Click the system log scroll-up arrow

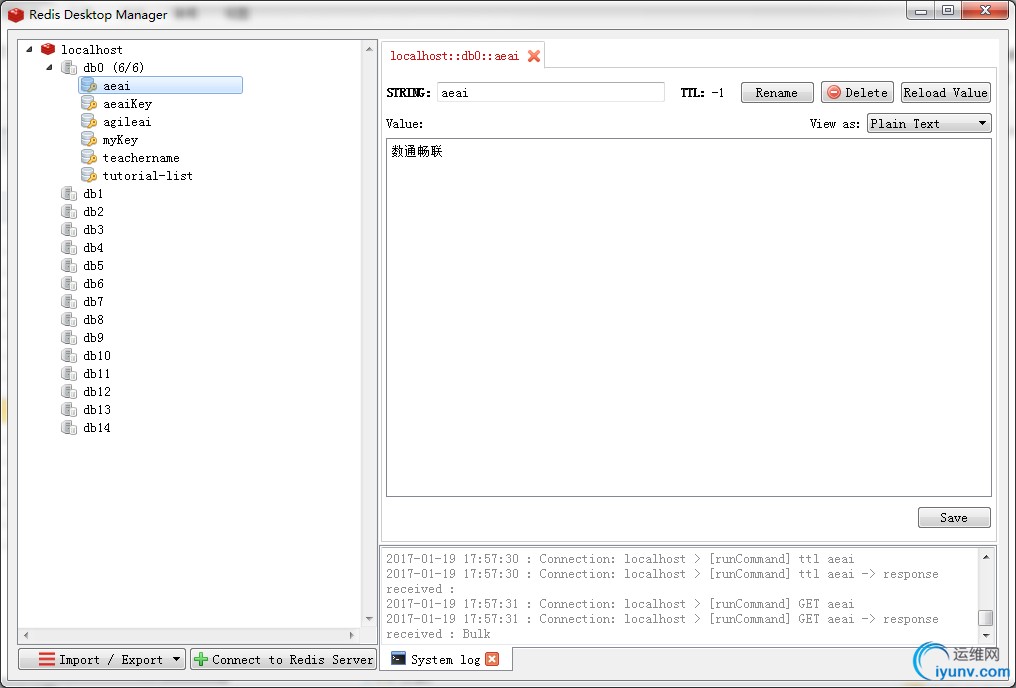986,556
